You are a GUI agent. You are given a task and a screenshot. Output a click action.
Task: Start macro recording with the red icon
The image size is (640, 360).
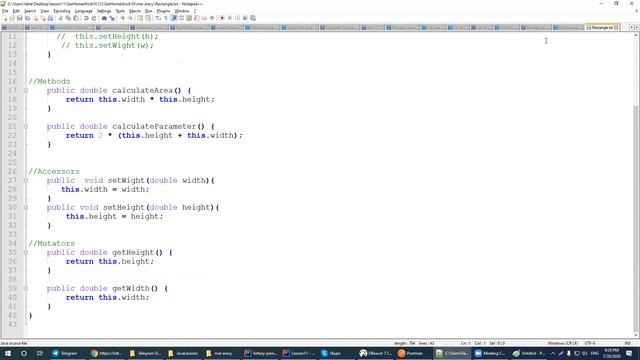(222, 18)
